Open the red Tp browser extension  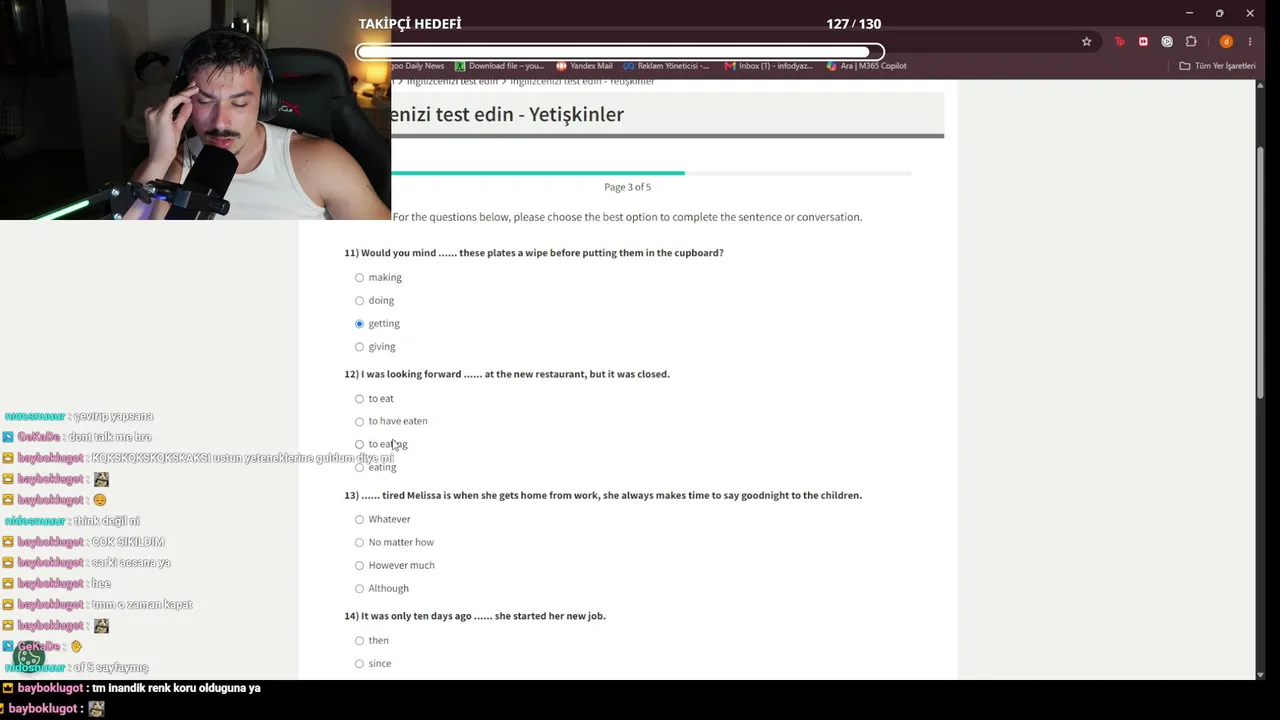(1119, 42)
